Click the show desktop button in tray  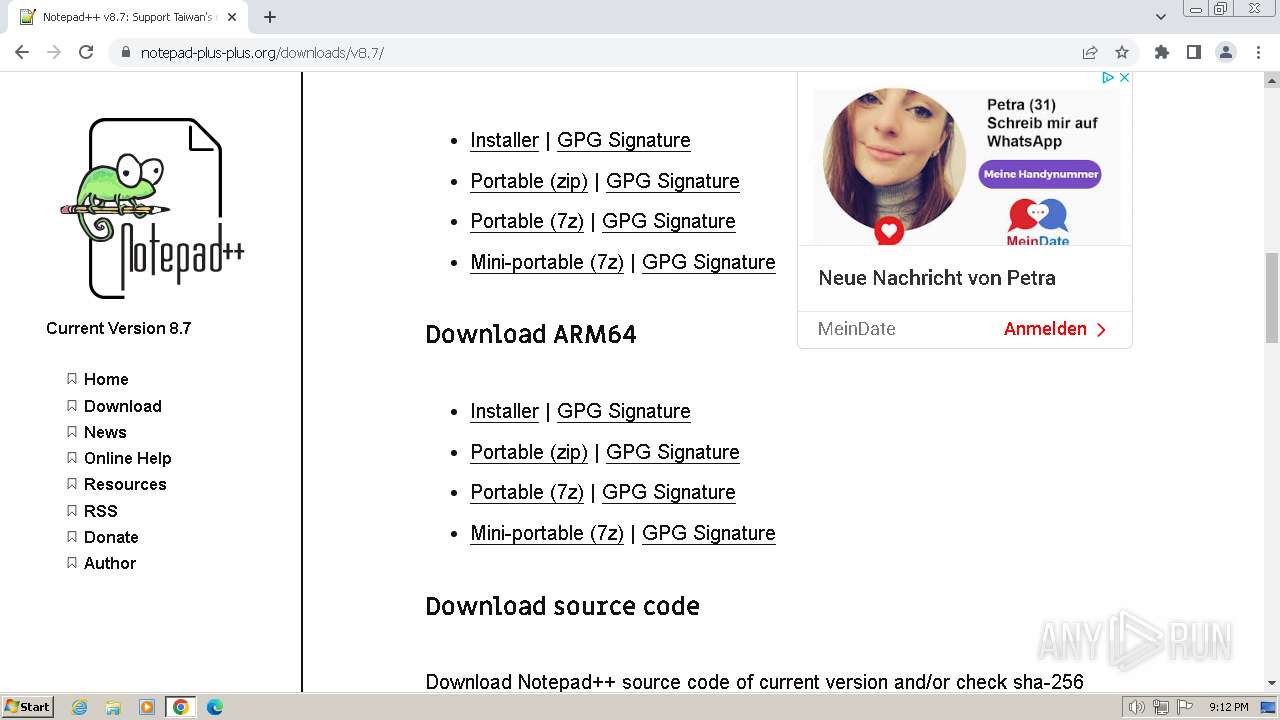(x=1268, y=707)
